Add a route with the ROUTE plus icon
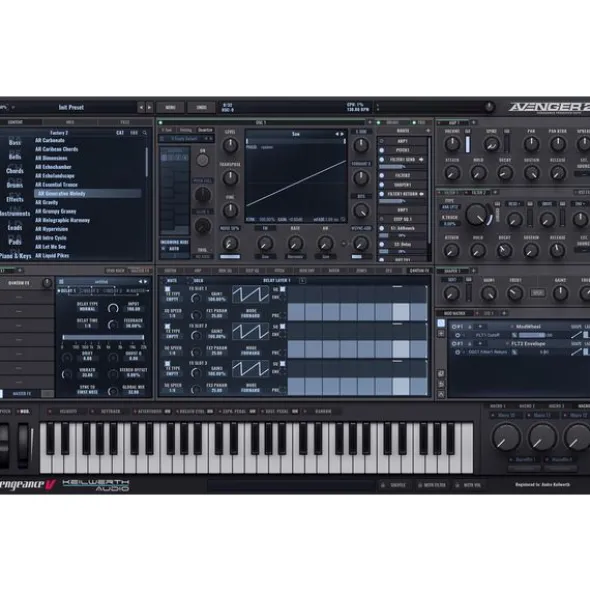 point(428,131)
